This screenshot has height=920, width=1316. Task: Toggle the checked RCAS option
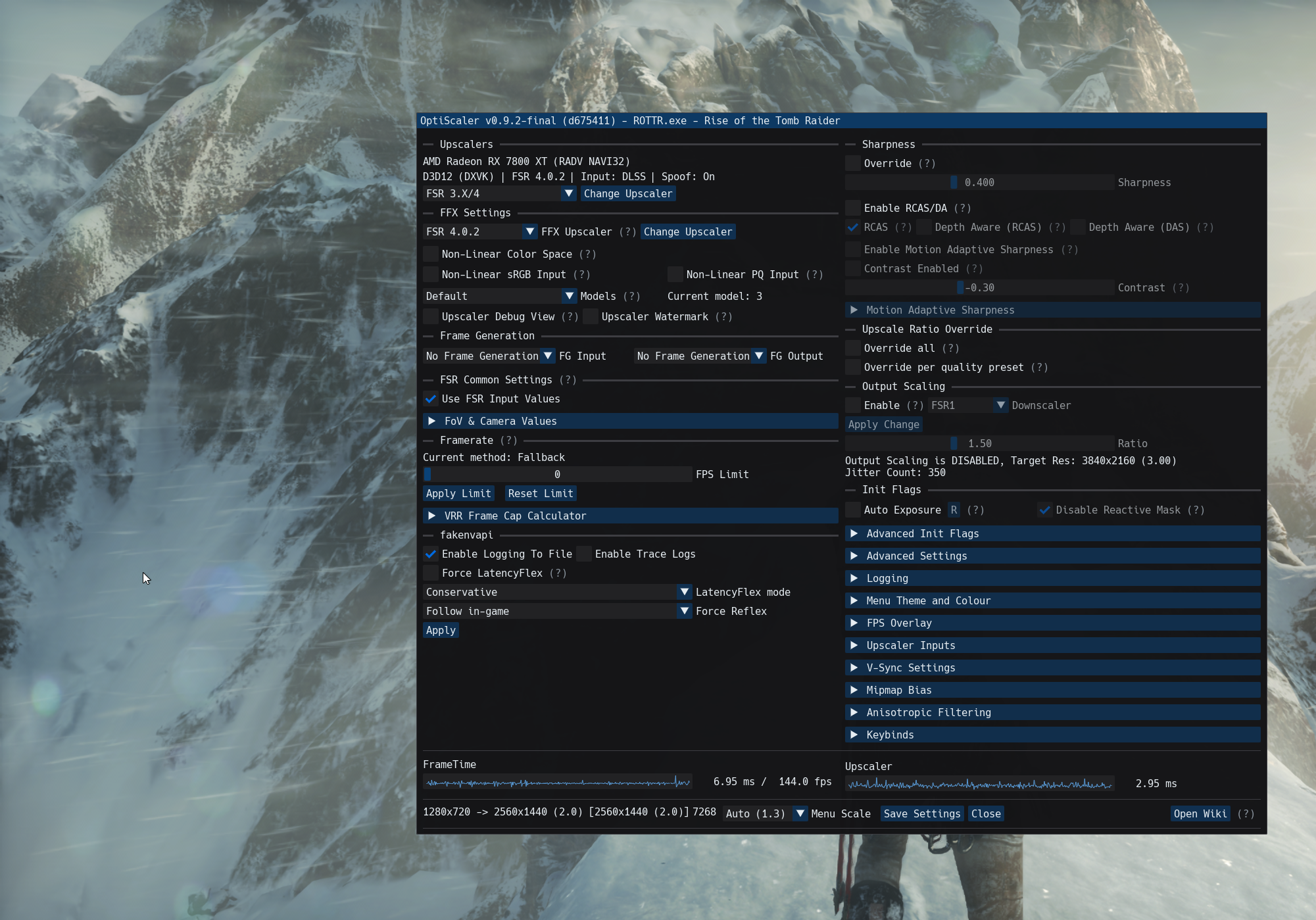coord(853,227)
